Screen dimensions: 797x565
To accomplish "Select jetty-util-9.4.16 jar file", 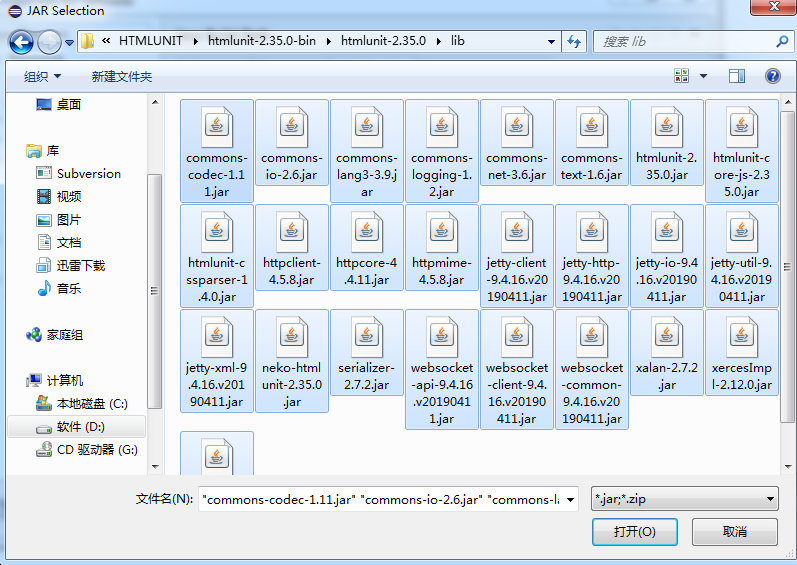I will pos(742,256).
